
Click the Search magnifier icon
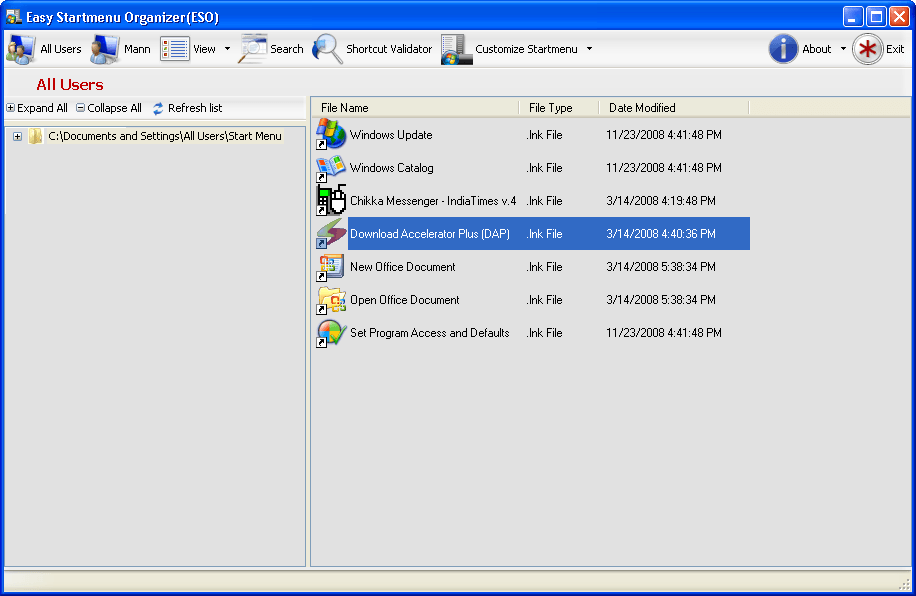[x=253, y=49]
